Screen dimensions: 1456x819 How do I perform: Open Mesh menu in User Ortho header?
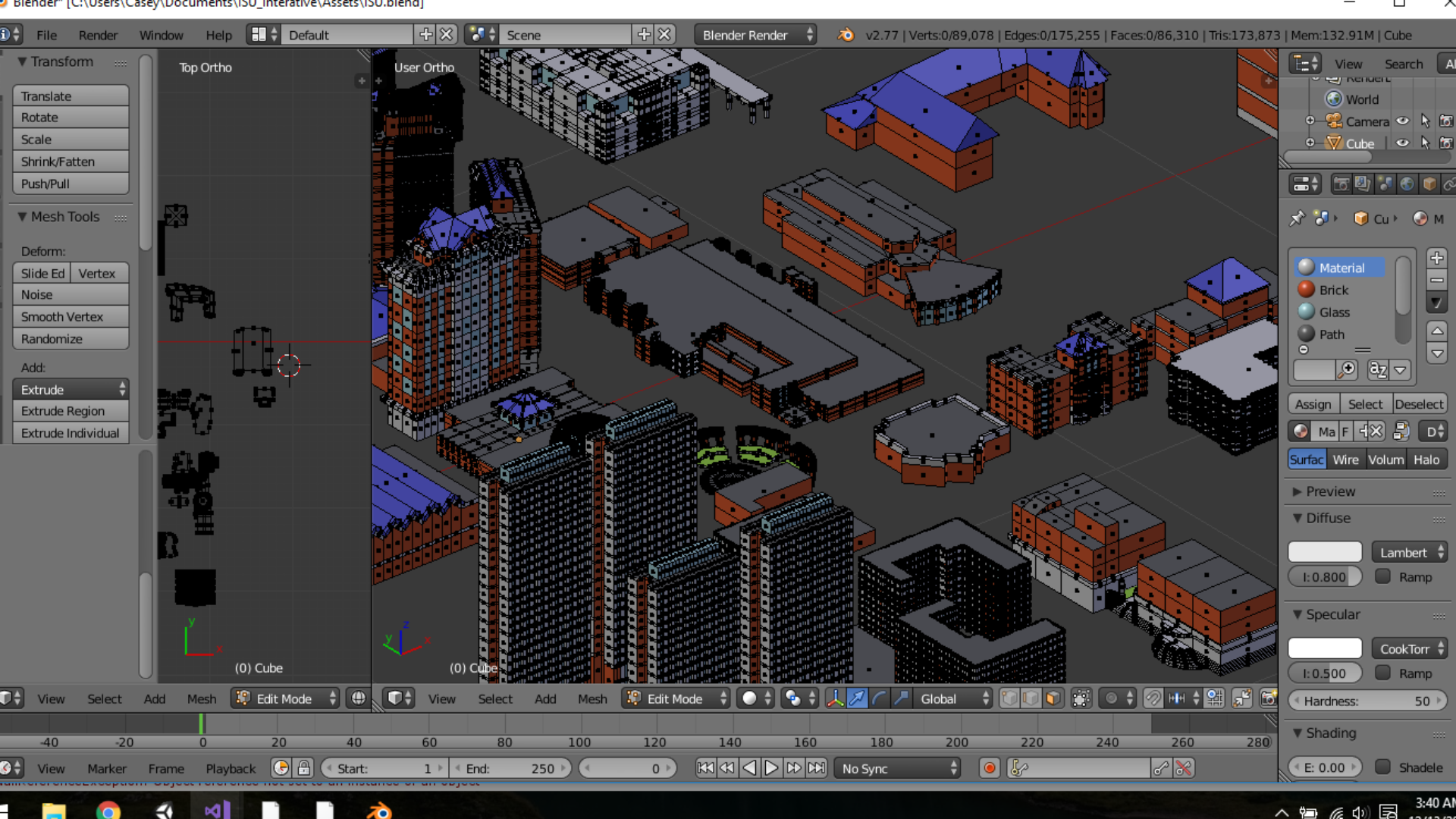(x=592, y=698)
